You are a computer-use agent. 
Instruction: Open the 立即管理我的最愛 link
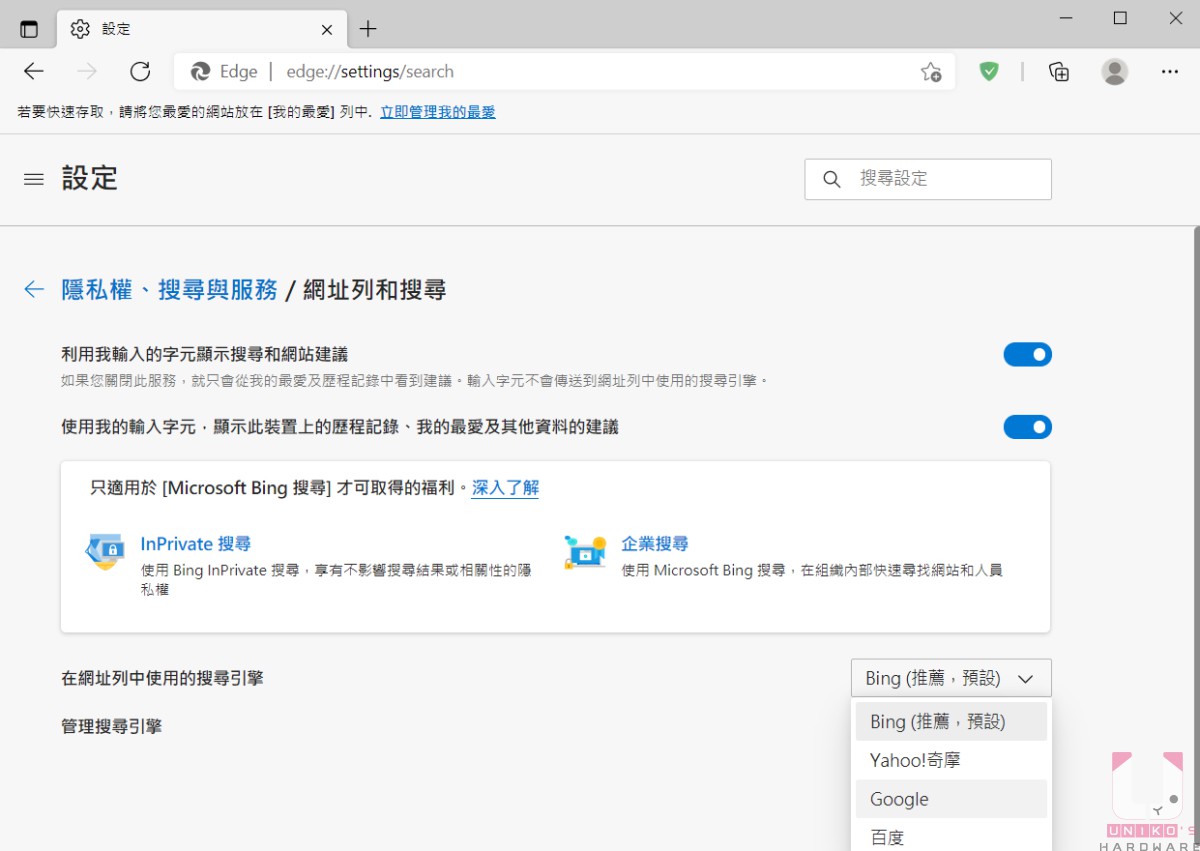(x=438, y=112)
